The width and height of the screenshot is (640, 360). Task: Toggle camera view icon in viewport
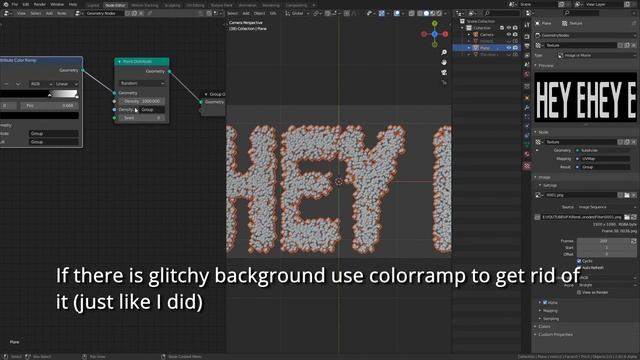444,72
